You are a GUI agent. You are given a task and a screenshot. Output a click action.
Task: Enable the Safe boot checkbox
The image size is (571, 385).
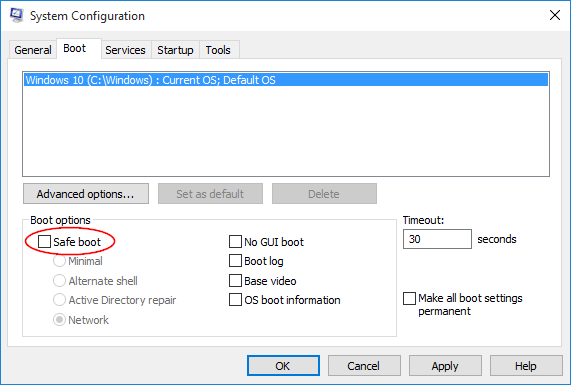tap(44, 241)
